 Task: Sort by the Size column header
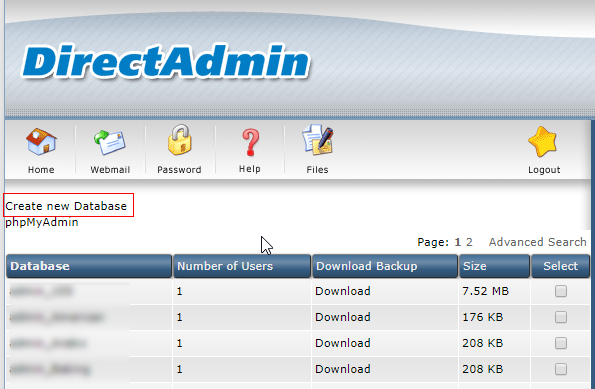tap(494, 266)
